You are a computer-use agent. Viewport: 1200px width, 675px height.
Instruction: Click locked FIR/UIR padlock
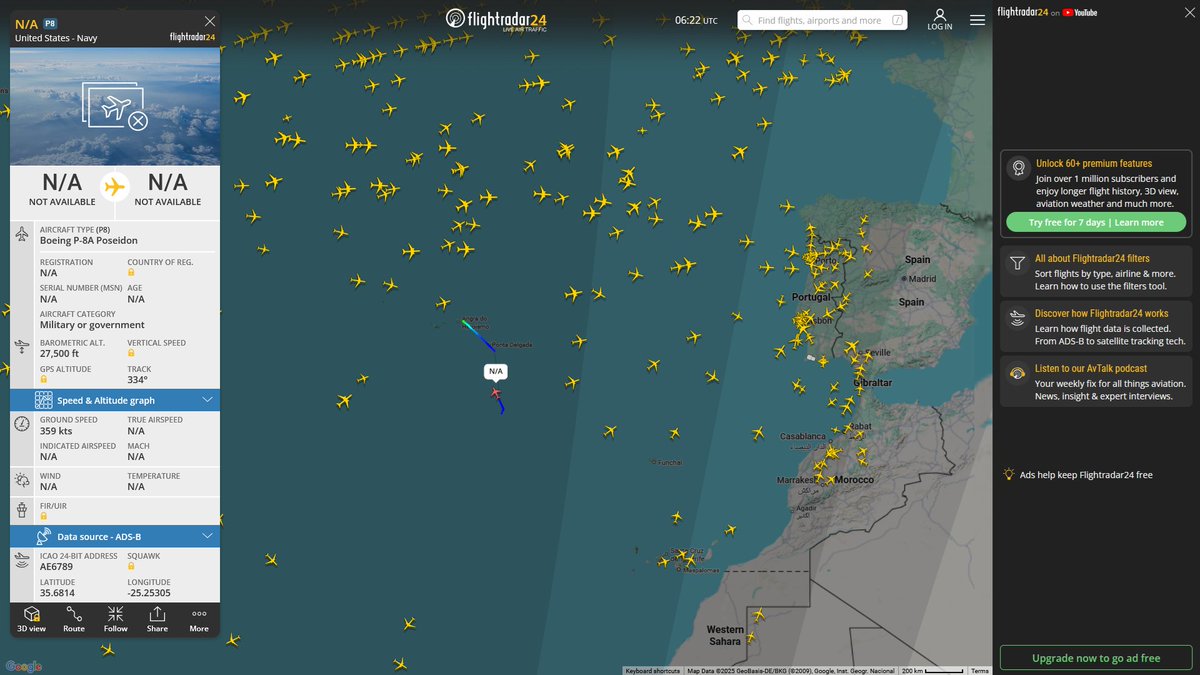click(x=44, y=517)
